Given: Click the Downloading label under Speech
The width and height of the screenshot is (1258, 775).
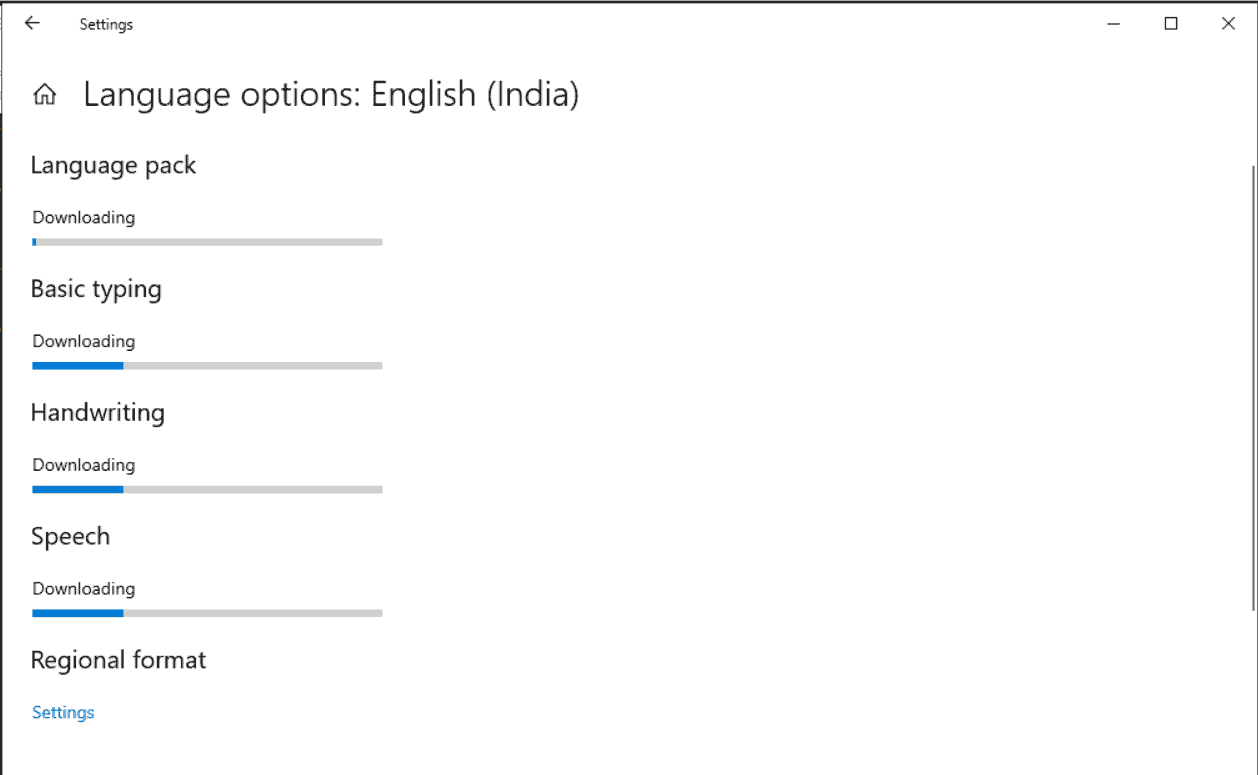Looking at the screenshot, I should click(83, 588).
